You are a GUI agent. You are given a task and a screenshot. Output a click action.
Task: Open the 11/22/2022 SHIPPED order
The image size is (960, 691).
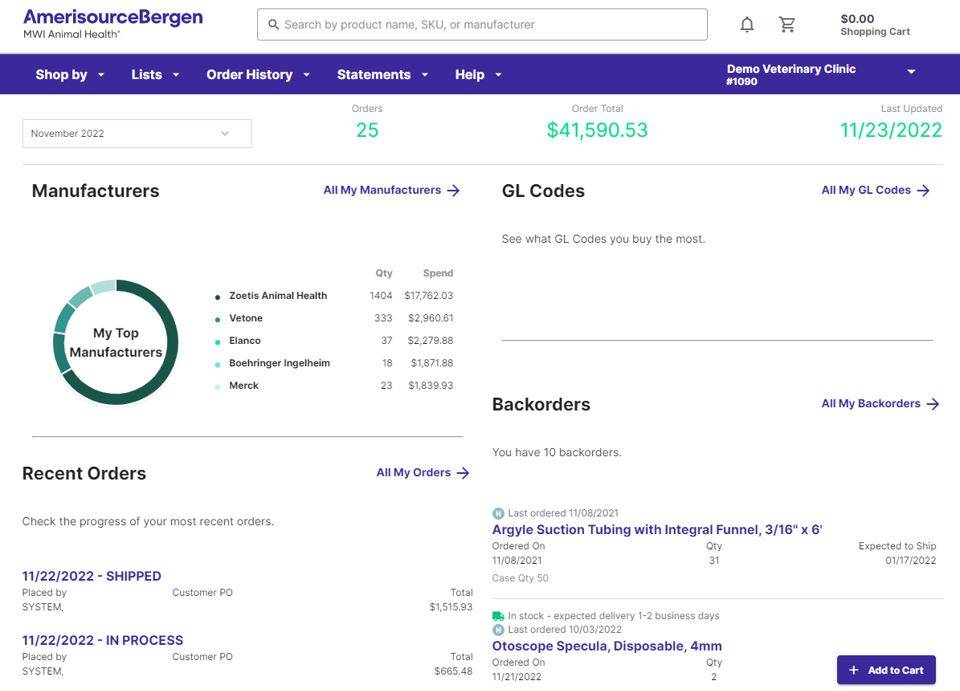pos(91,576)
